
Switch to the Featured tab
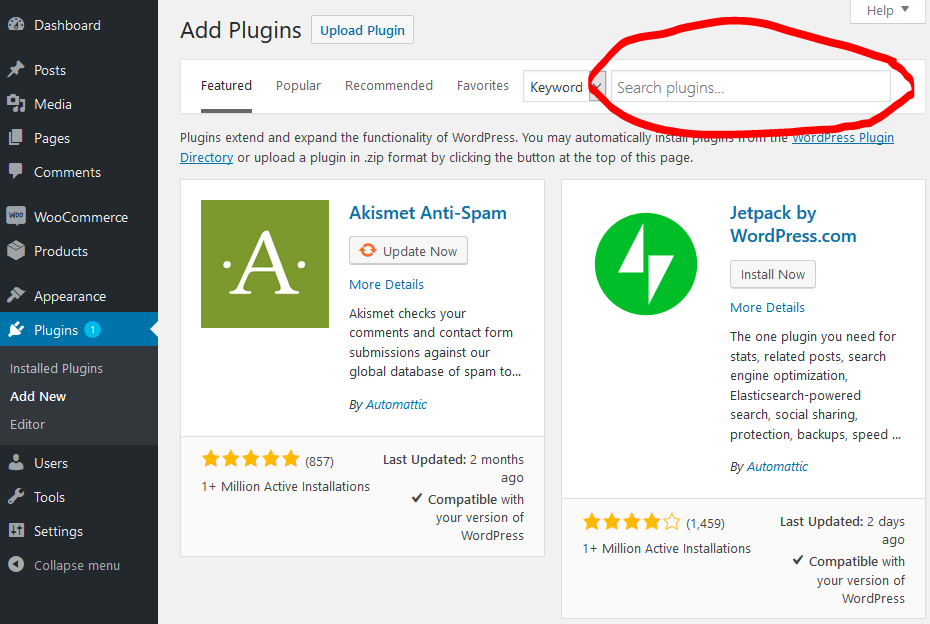click(x=226, y=85)
